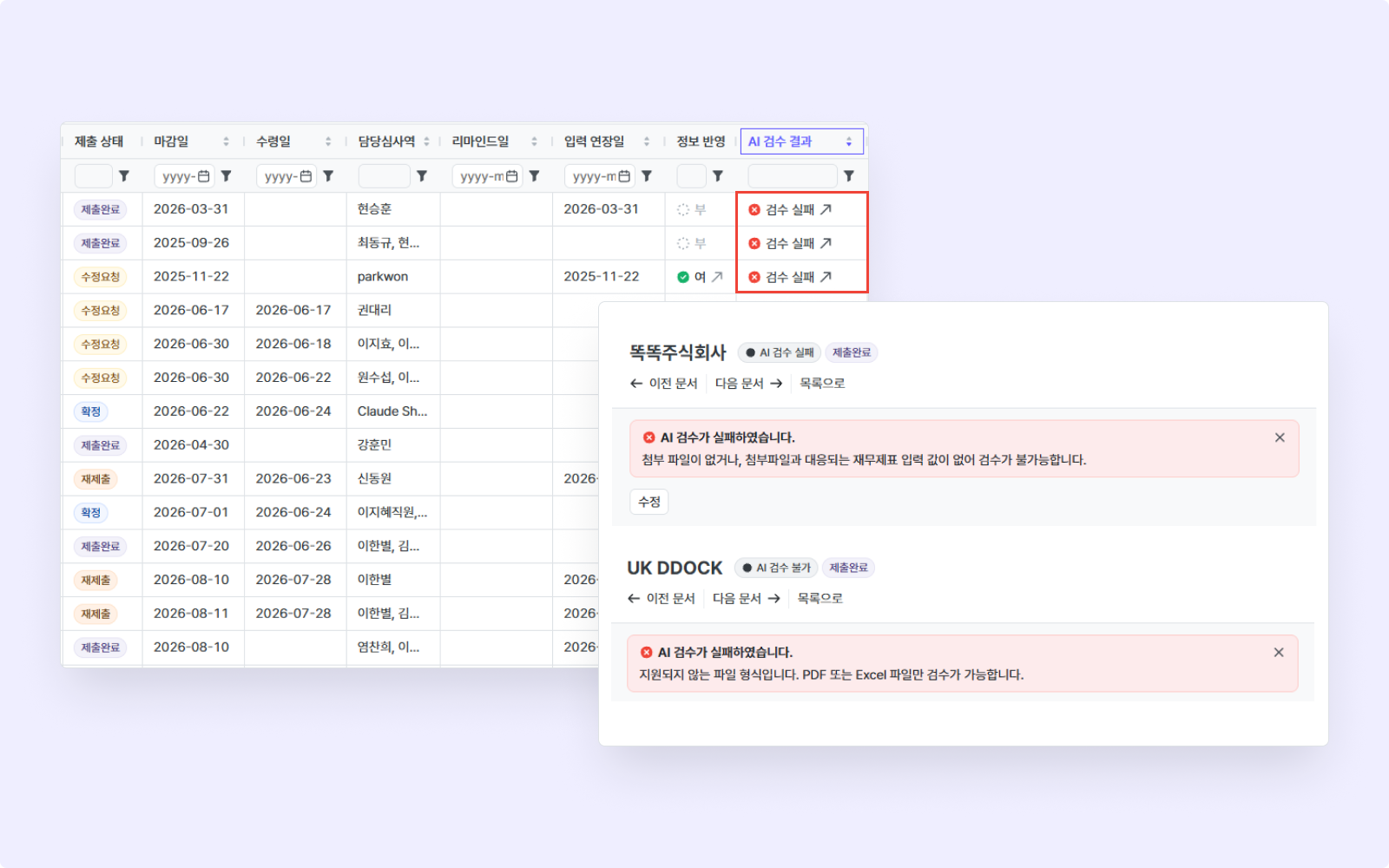Viewport: 1389px width, 868px height.
Task: Select the 2026-04-30 deadline cell
Action: click(x=193, y=445)
